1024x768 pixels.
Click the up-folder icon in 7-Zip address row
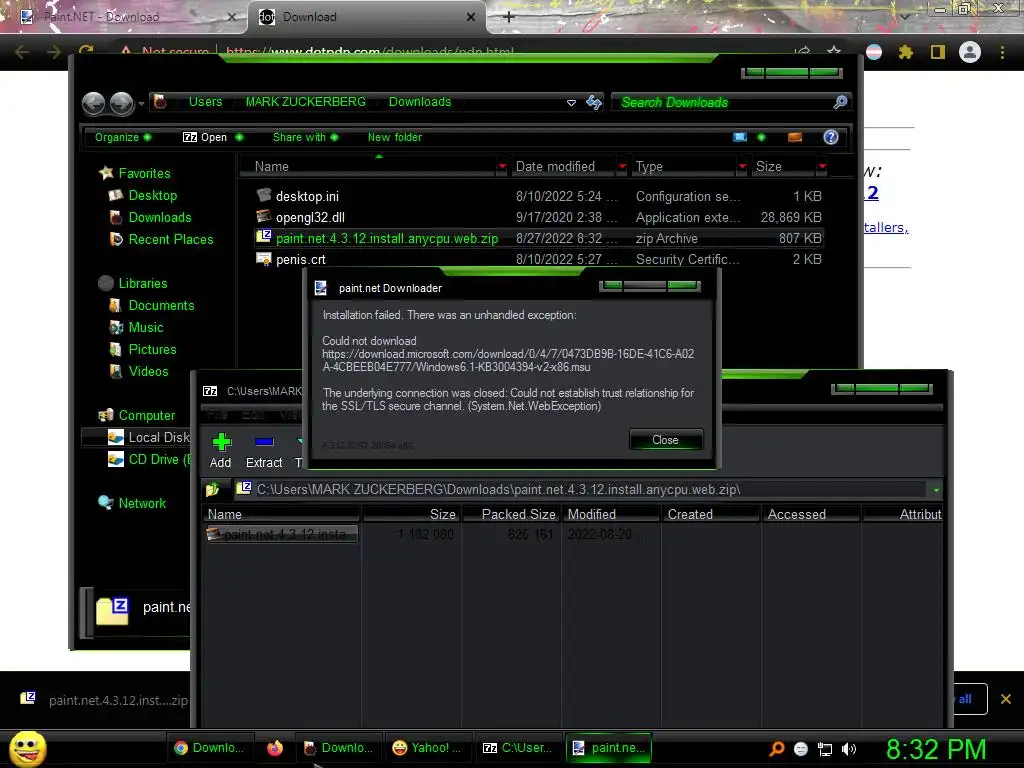click(x=212, y=489)
